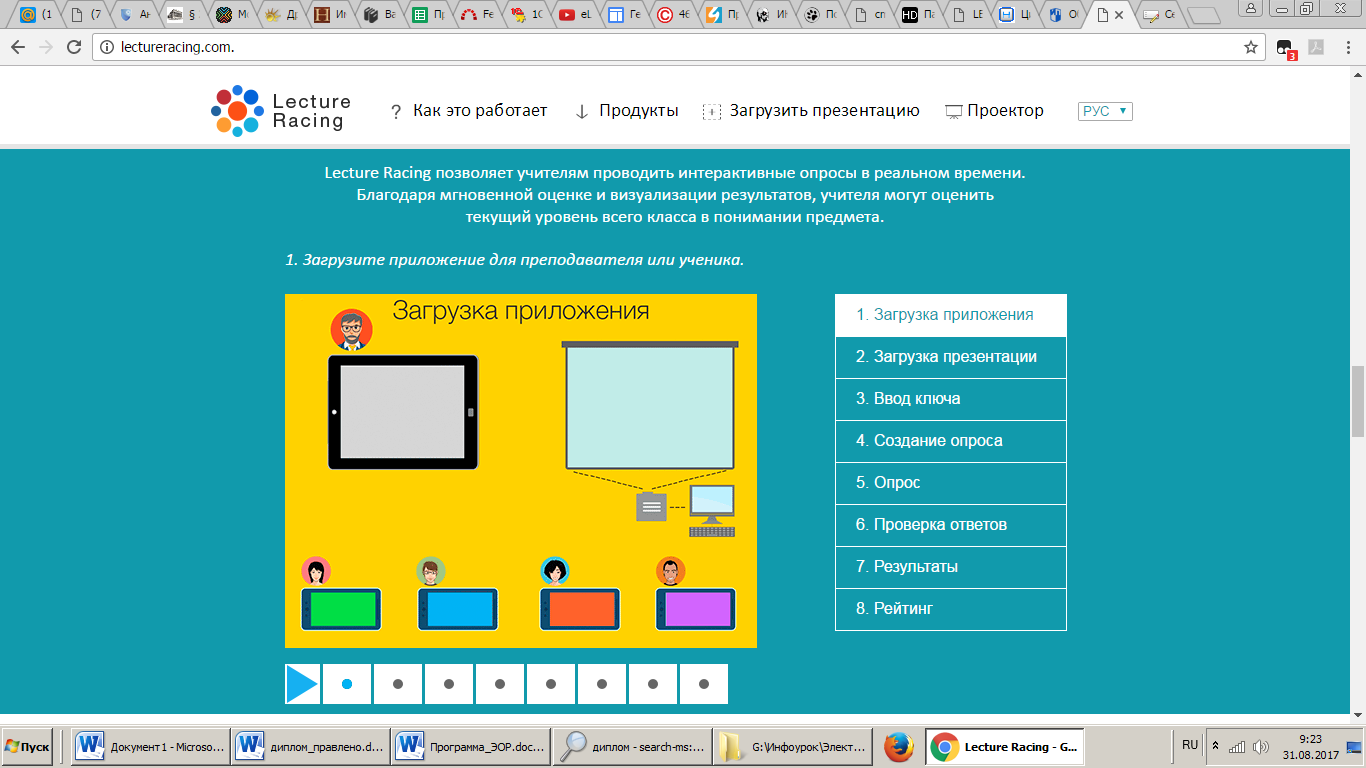Click the student avatar above purple tablet
This screenshot has width=1366, height=768.
click(671, 571)
